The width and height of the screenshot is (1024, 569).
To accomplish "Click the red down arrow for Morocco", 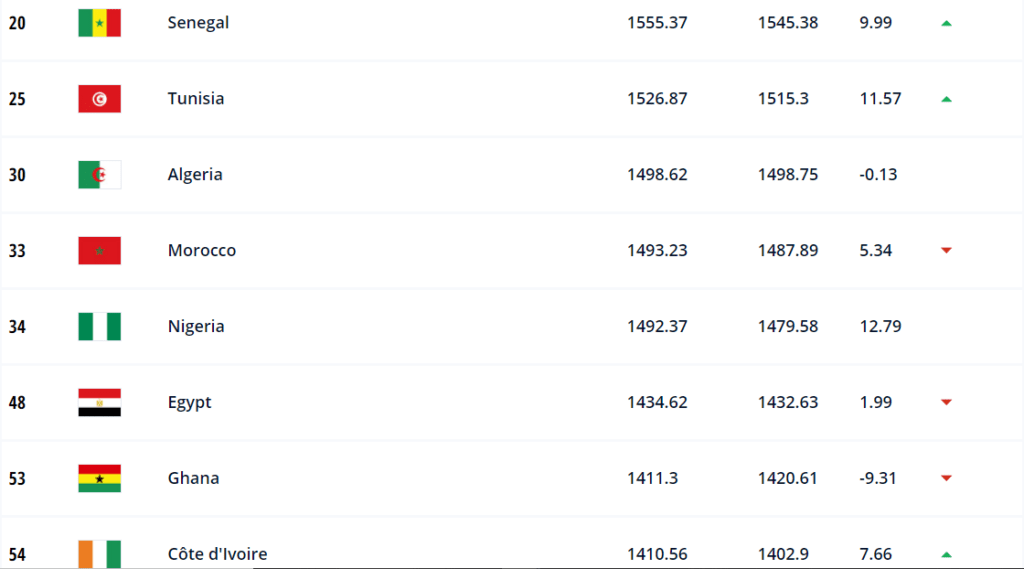I will (946, 250).
